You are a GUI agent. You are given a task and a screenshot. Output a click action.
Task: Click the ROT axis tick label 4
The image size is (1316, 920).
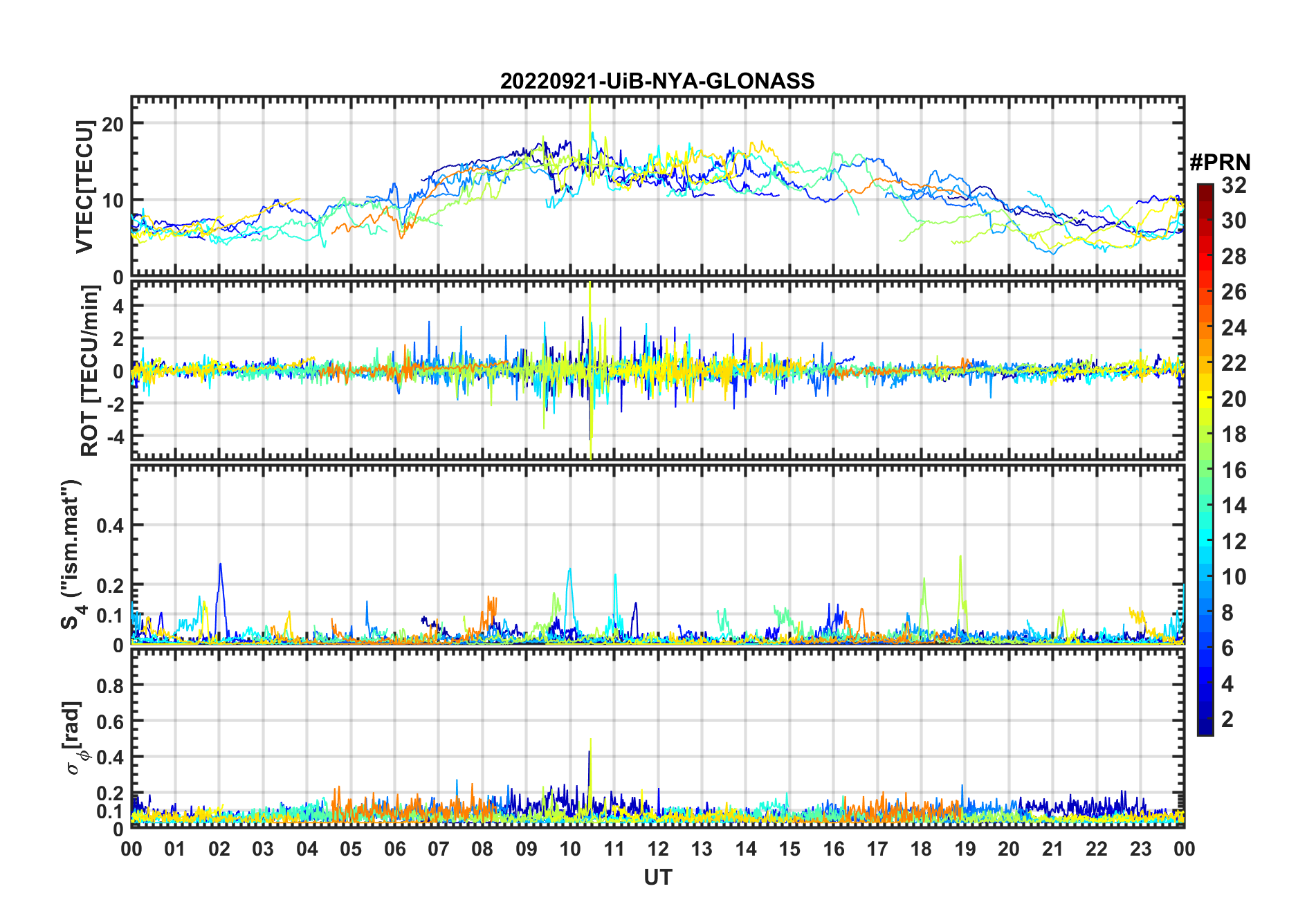pyautogui.click(x=119, y=306)
